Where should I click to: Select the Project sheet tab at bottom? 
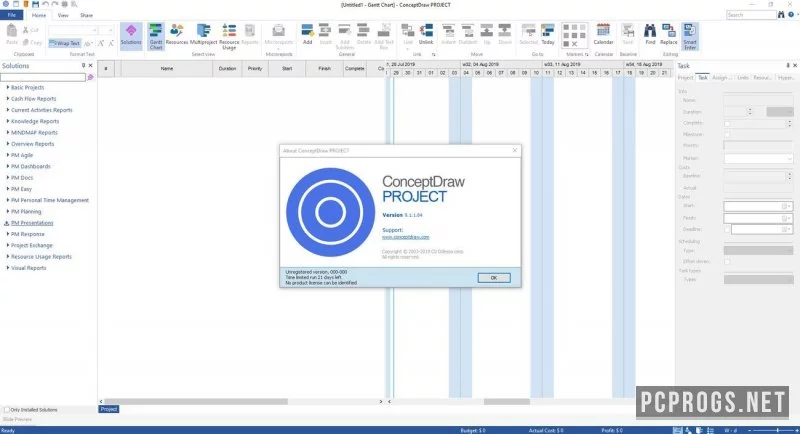click(x=108, y=409)
